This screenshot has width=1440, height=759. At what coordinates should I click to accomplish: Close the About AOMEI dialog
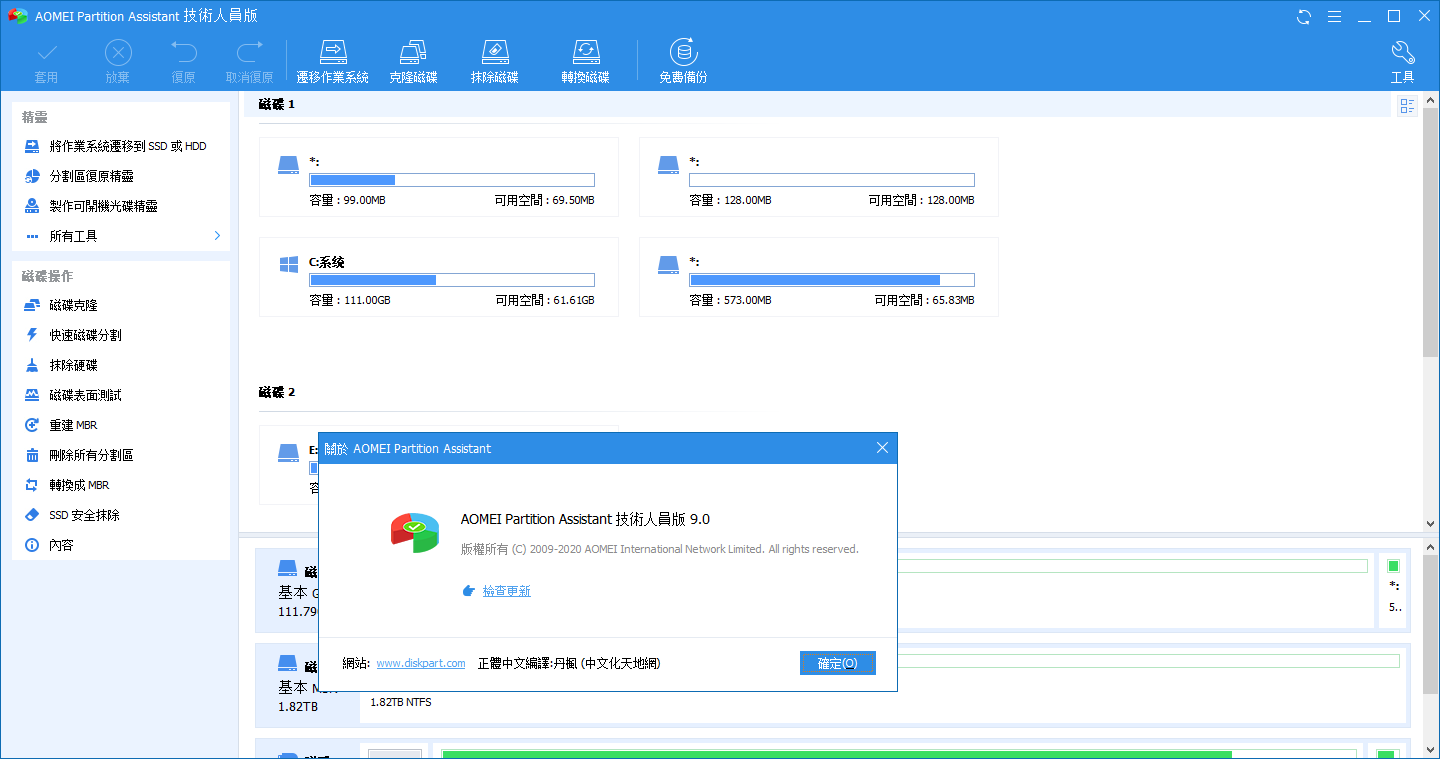[882, 448]
